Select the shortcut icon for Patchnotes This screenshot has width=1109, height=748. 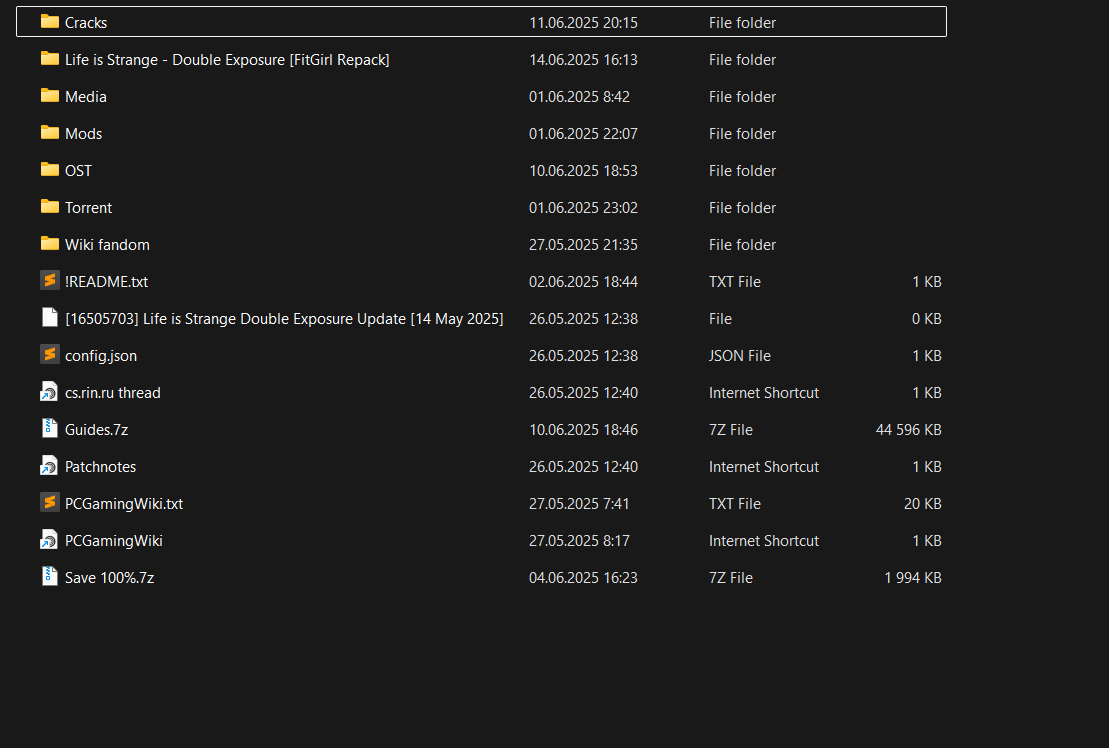tap(49, 465)
